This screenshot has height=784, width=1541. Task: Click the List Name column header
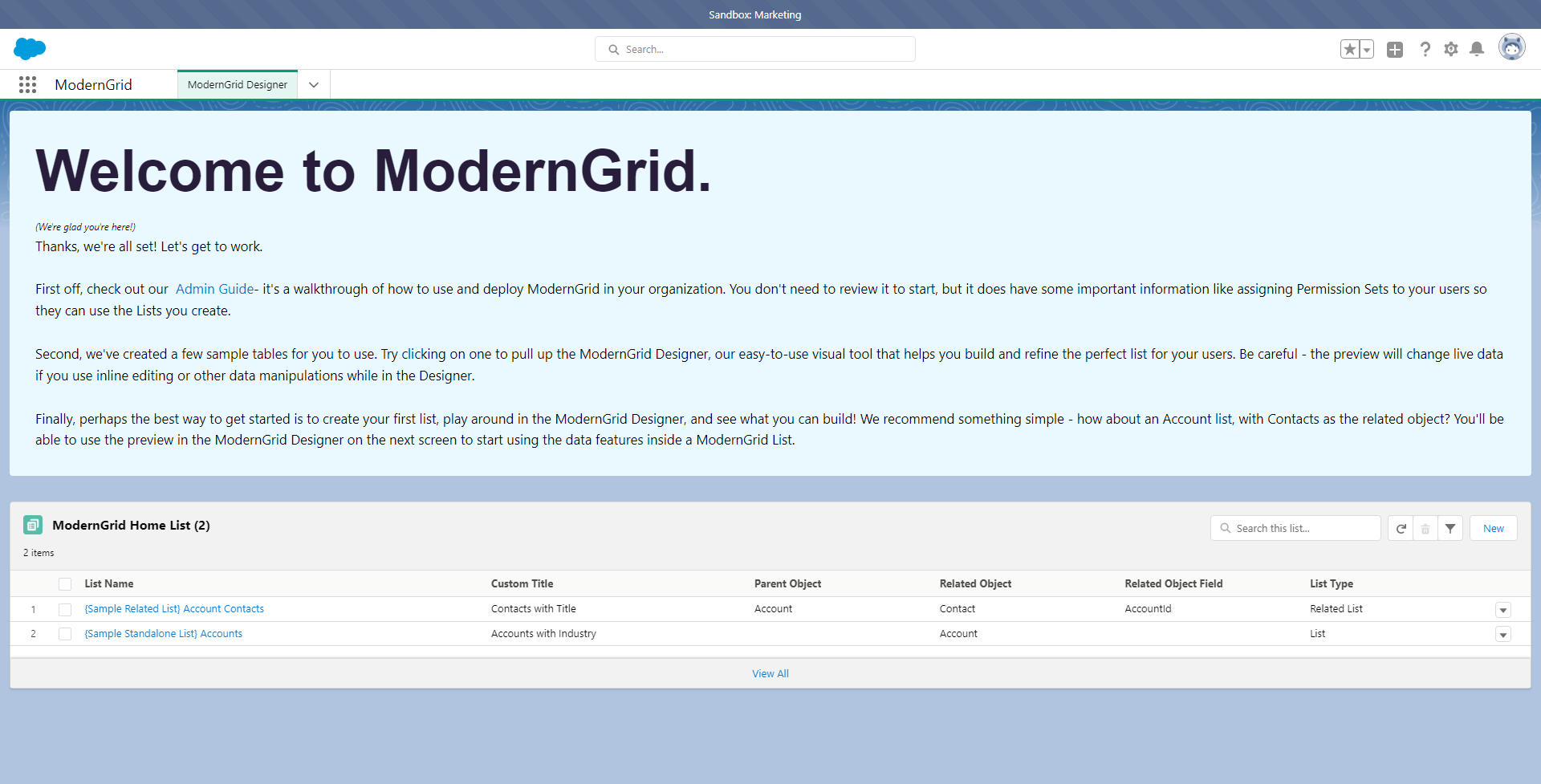[x=109, y=584]
